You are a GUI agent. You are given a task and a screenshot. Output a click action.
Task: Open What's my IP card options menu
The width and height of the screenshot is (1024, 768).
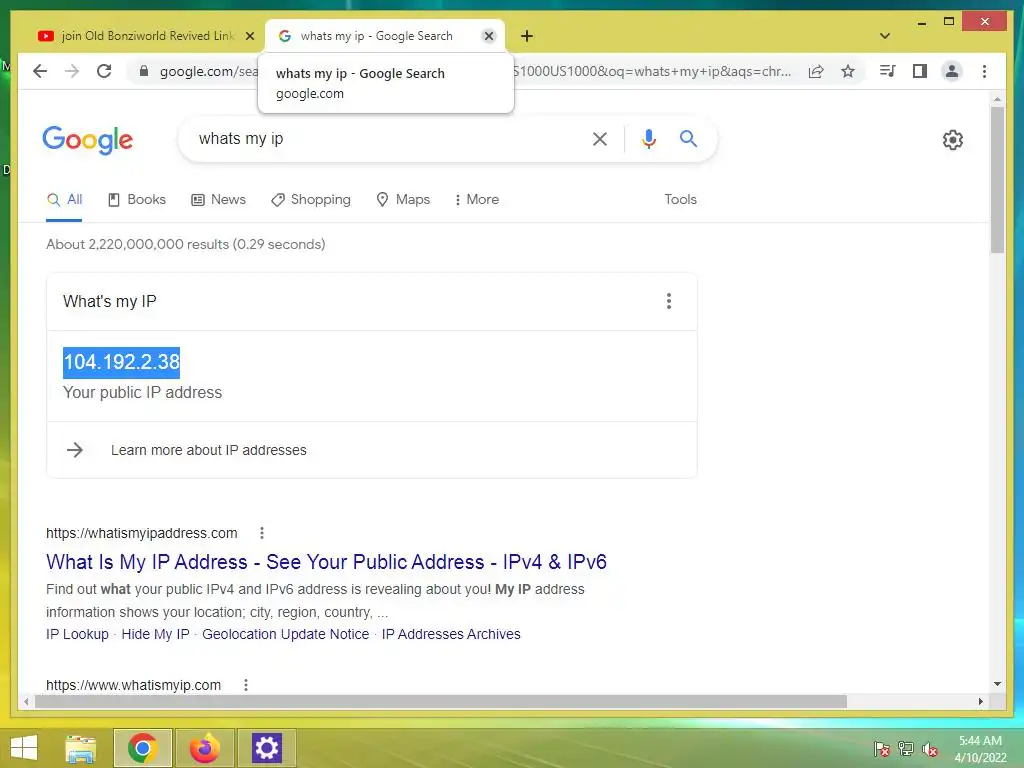[x=668, y=301]
